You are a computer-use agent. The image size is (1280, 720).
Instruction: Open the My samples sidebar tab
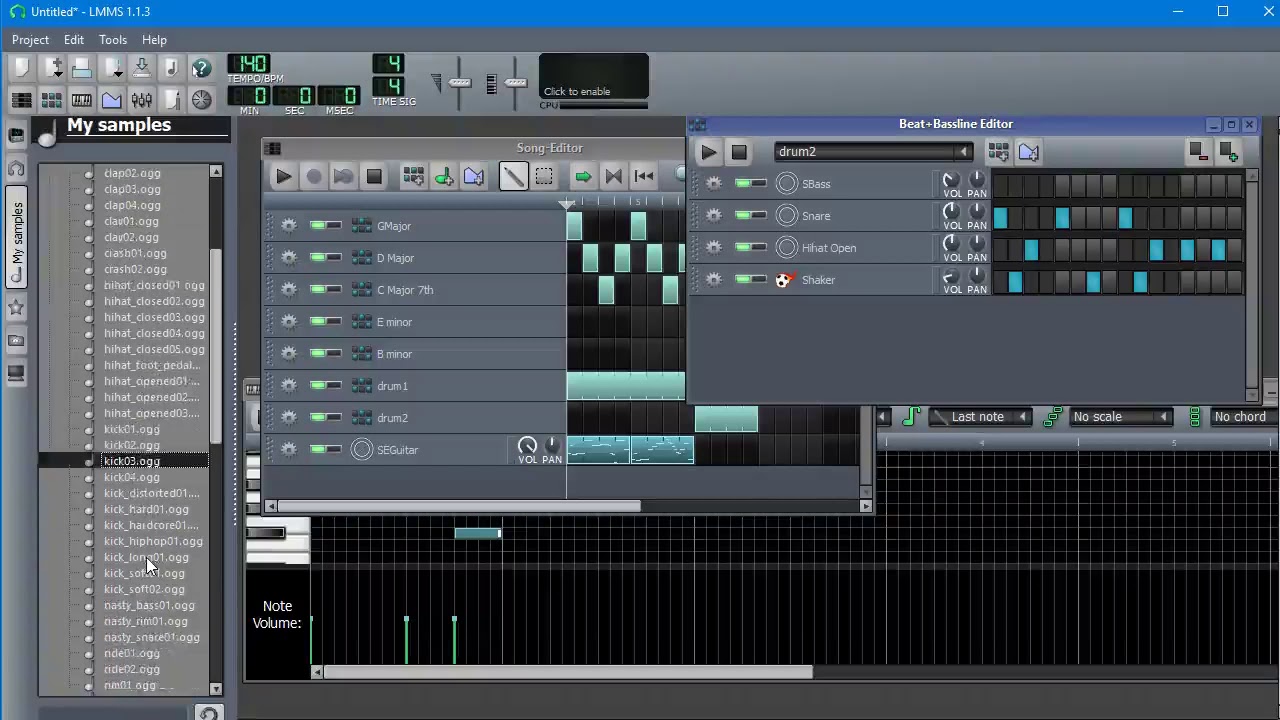[17, 239]
